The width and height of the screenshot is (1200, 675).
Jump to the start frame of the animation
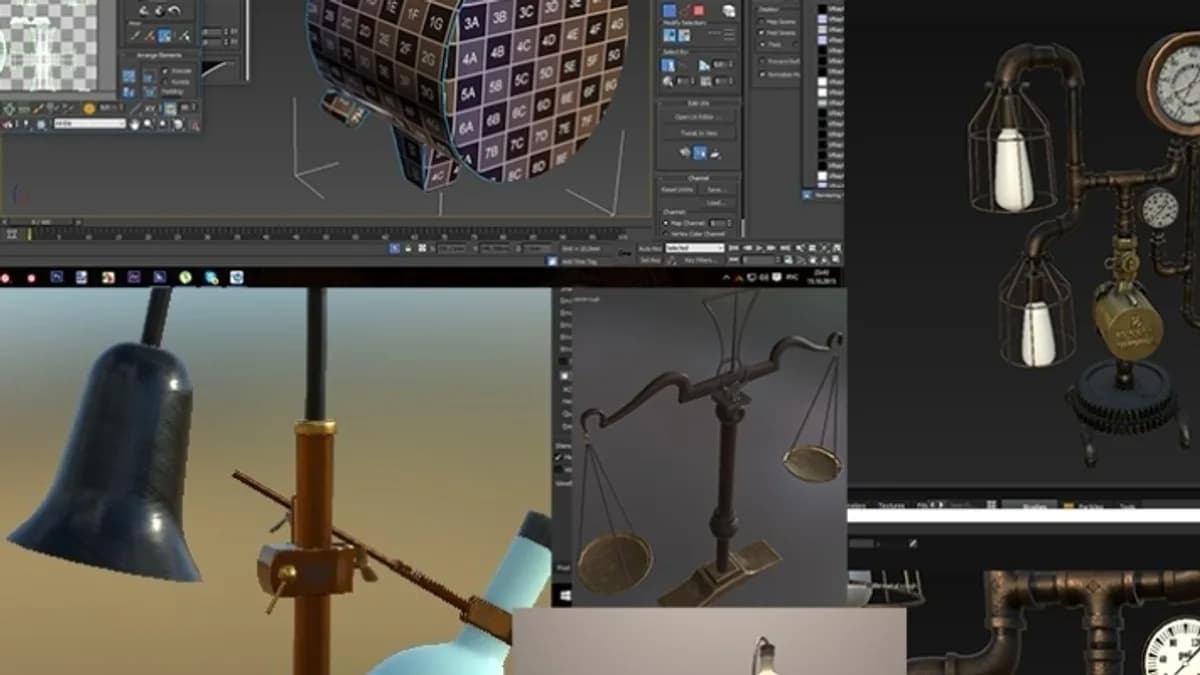click(x=735, y=248)
